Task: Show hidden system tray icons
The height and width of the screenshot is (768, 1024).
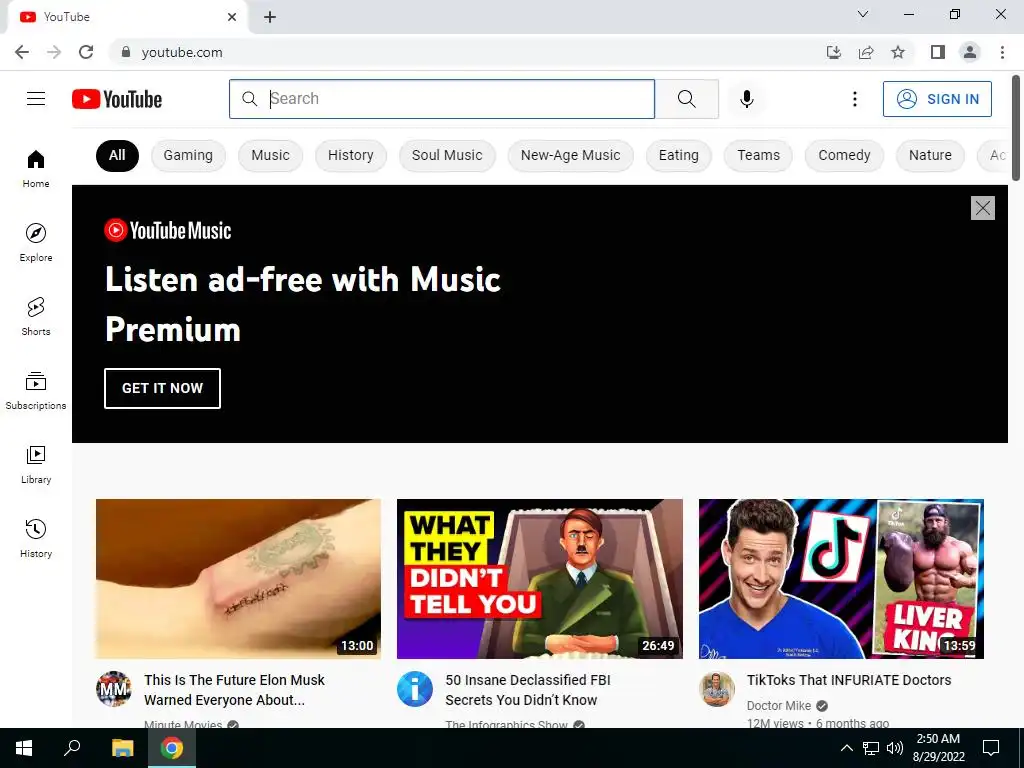Action: click(x=846, y=748)
